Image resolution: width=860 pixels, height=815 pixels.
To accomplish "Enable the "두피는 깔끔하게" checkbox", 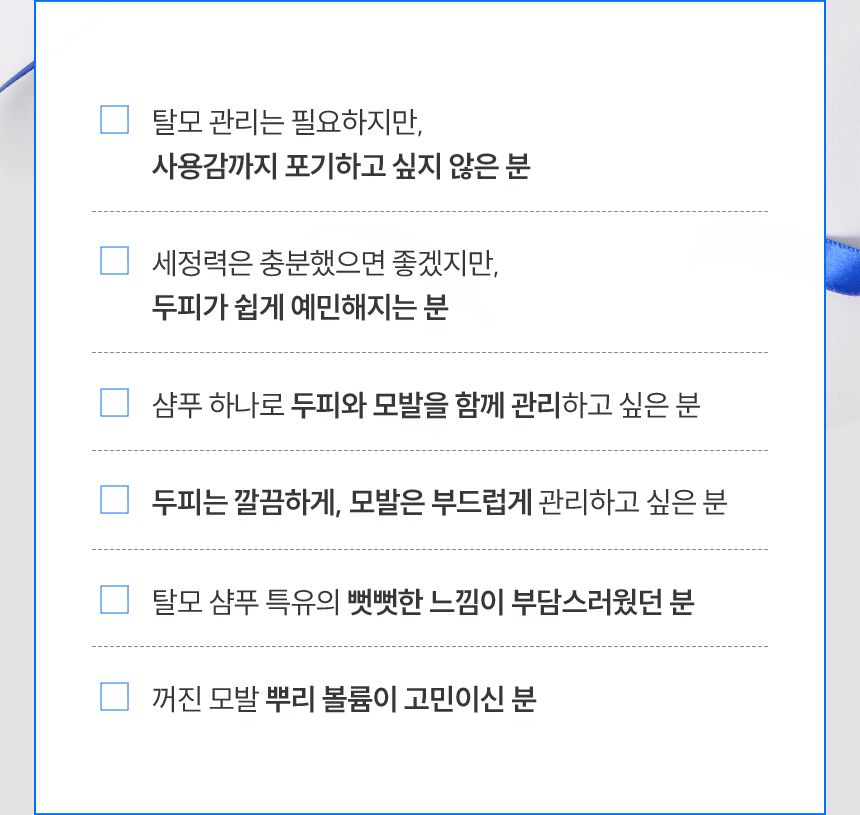I will click(x=115, y=499).
